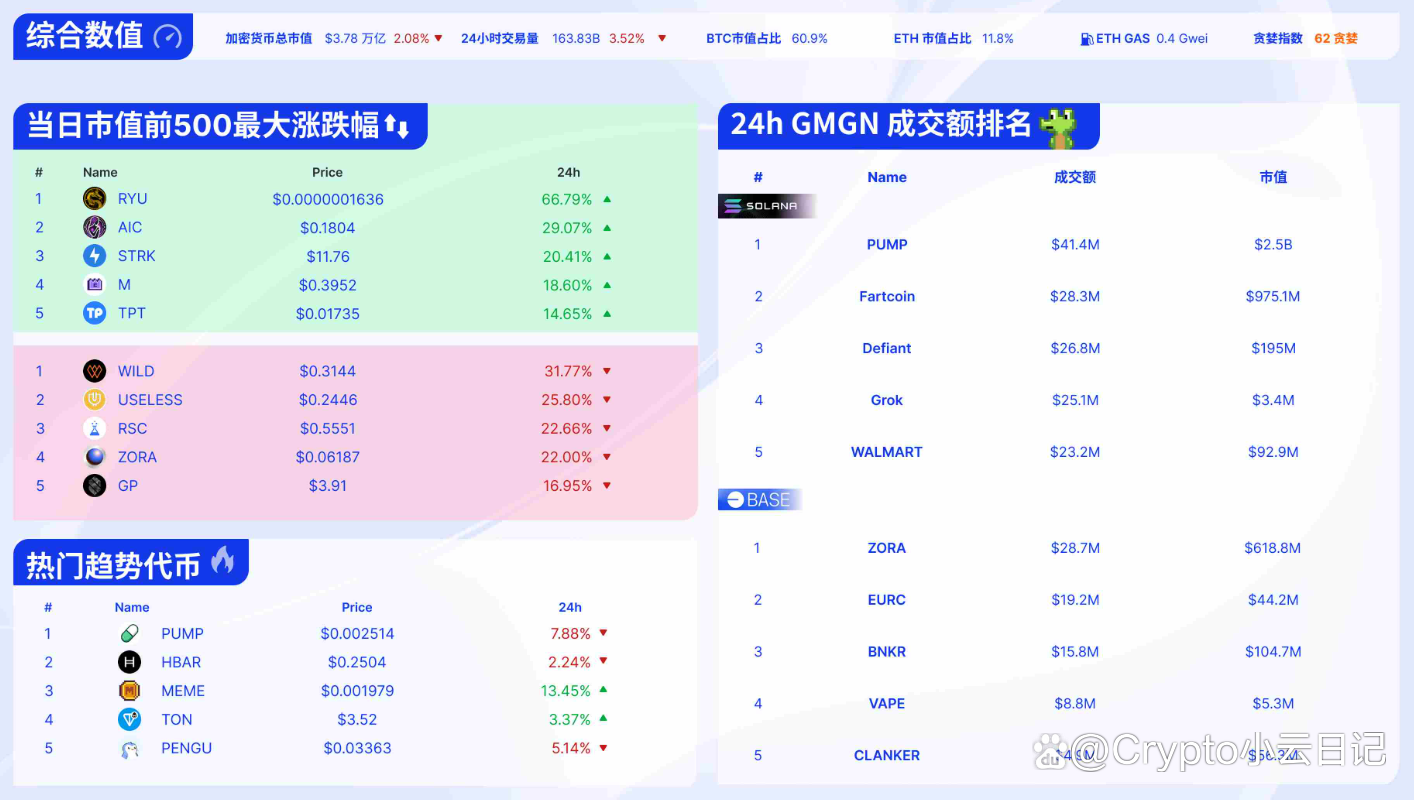Click green up arrow beside RYU 66.79%

click(607, 199)
